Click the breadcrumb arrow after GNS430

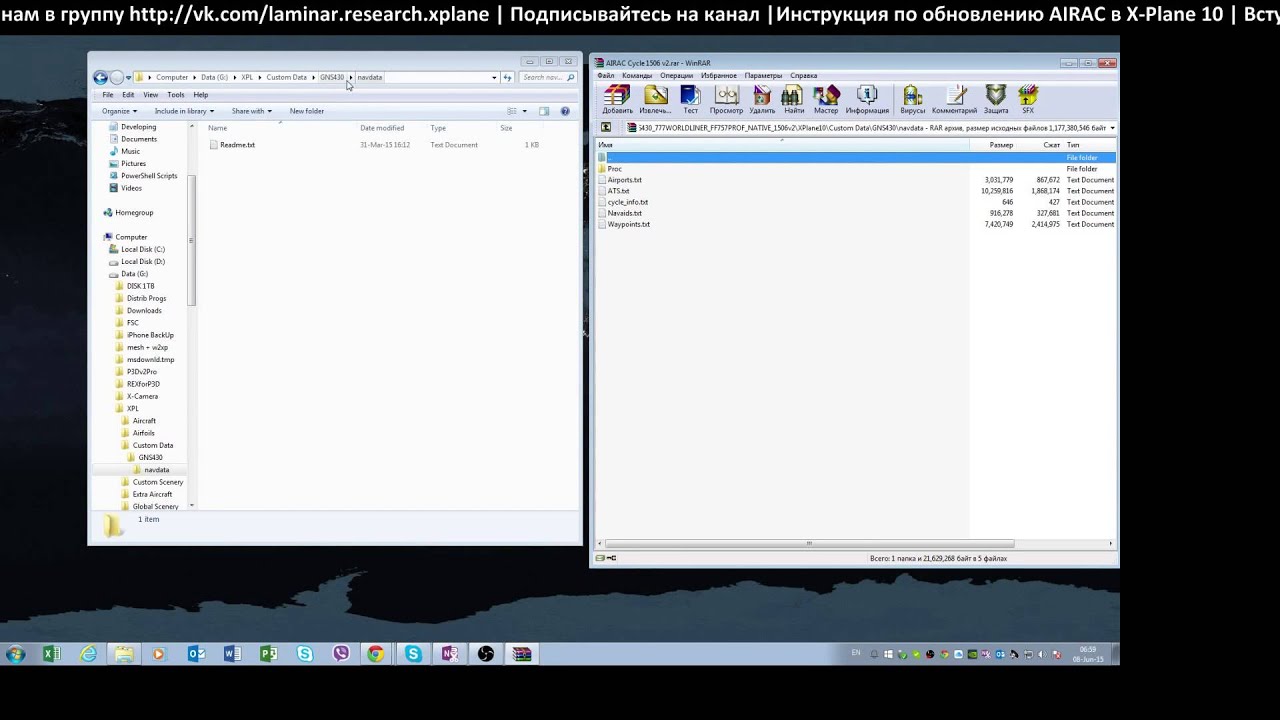pyautogui.click(x=351, y=77)
